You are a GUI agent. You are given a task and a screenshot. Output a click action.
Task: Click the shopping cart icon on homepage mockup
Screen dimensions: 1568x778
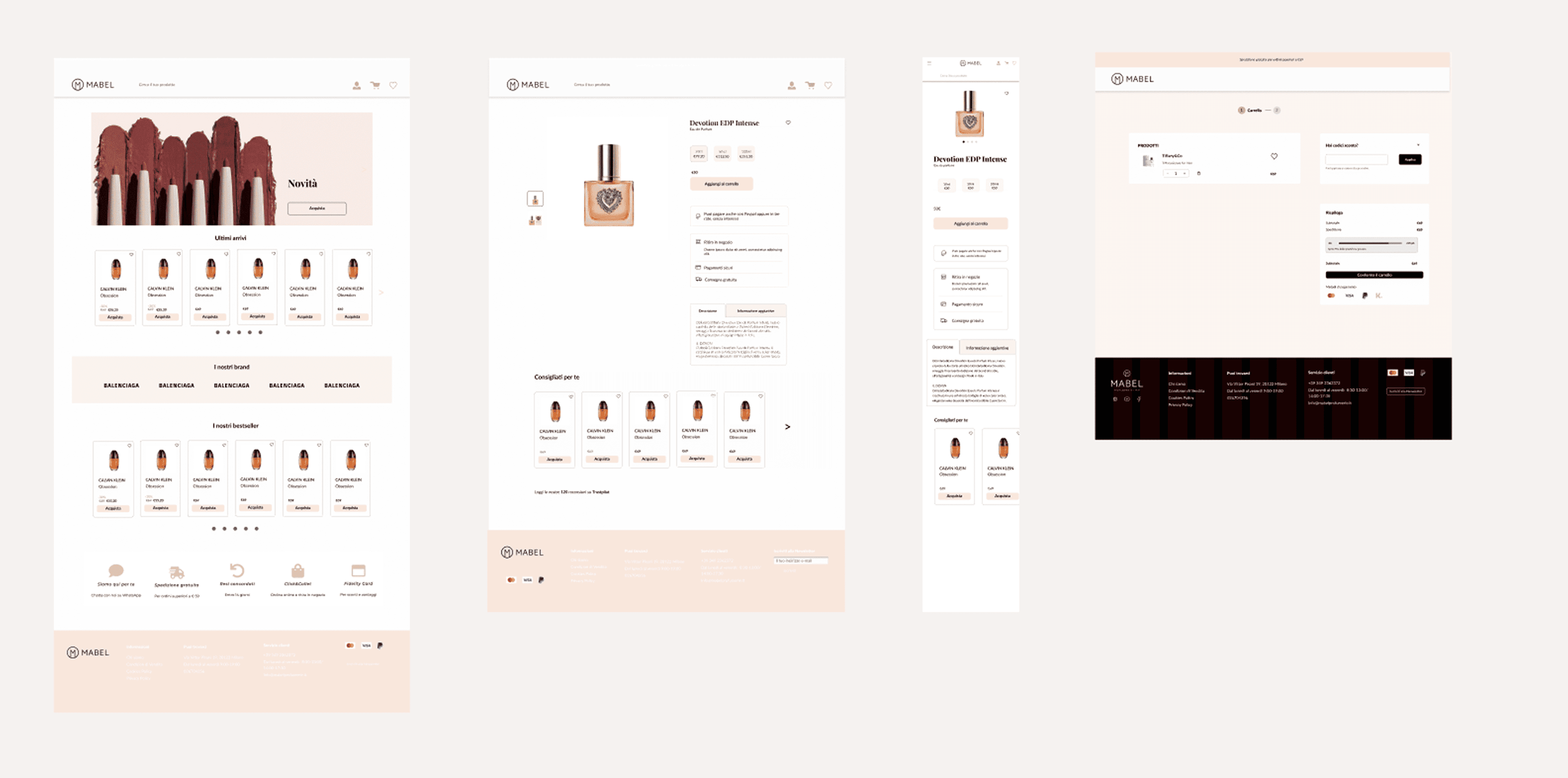coord(375,85)
